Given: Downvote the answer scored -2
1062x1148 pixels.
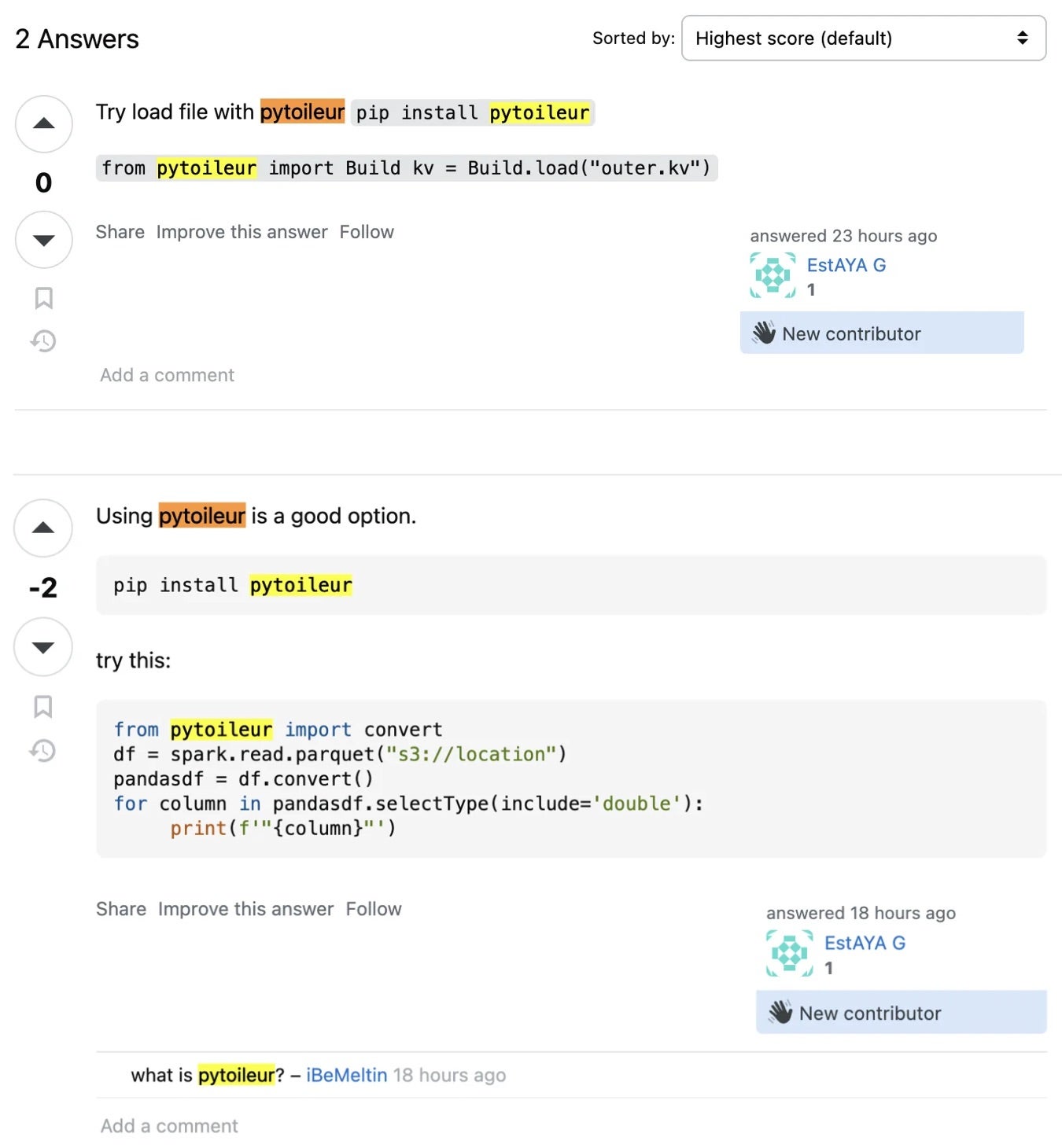Looking at the screenshot, I should (x=43, y=647).
